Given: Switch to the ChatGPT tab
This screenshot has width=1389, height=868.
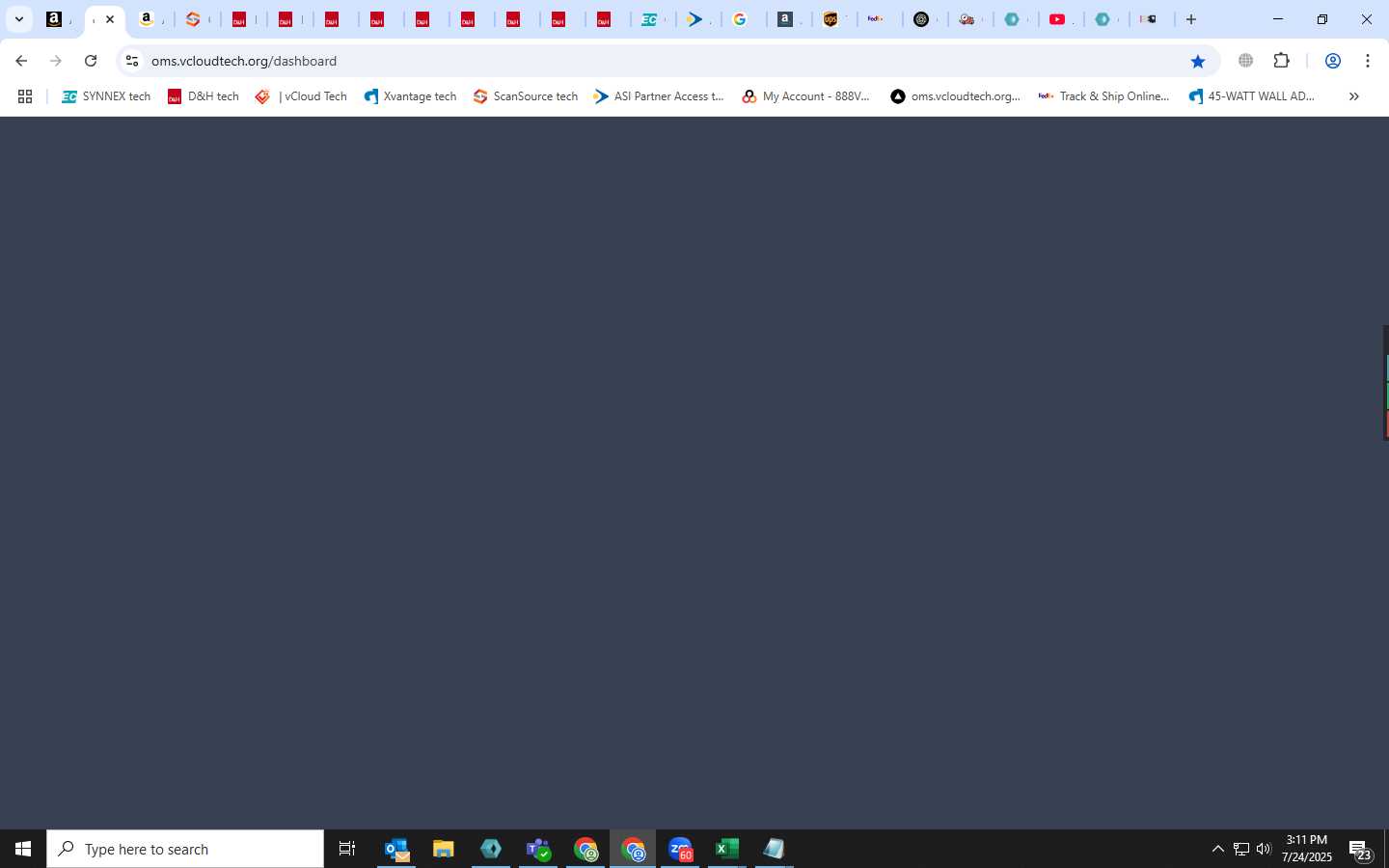Looking at the screenshot, I should tap(921, 19).
